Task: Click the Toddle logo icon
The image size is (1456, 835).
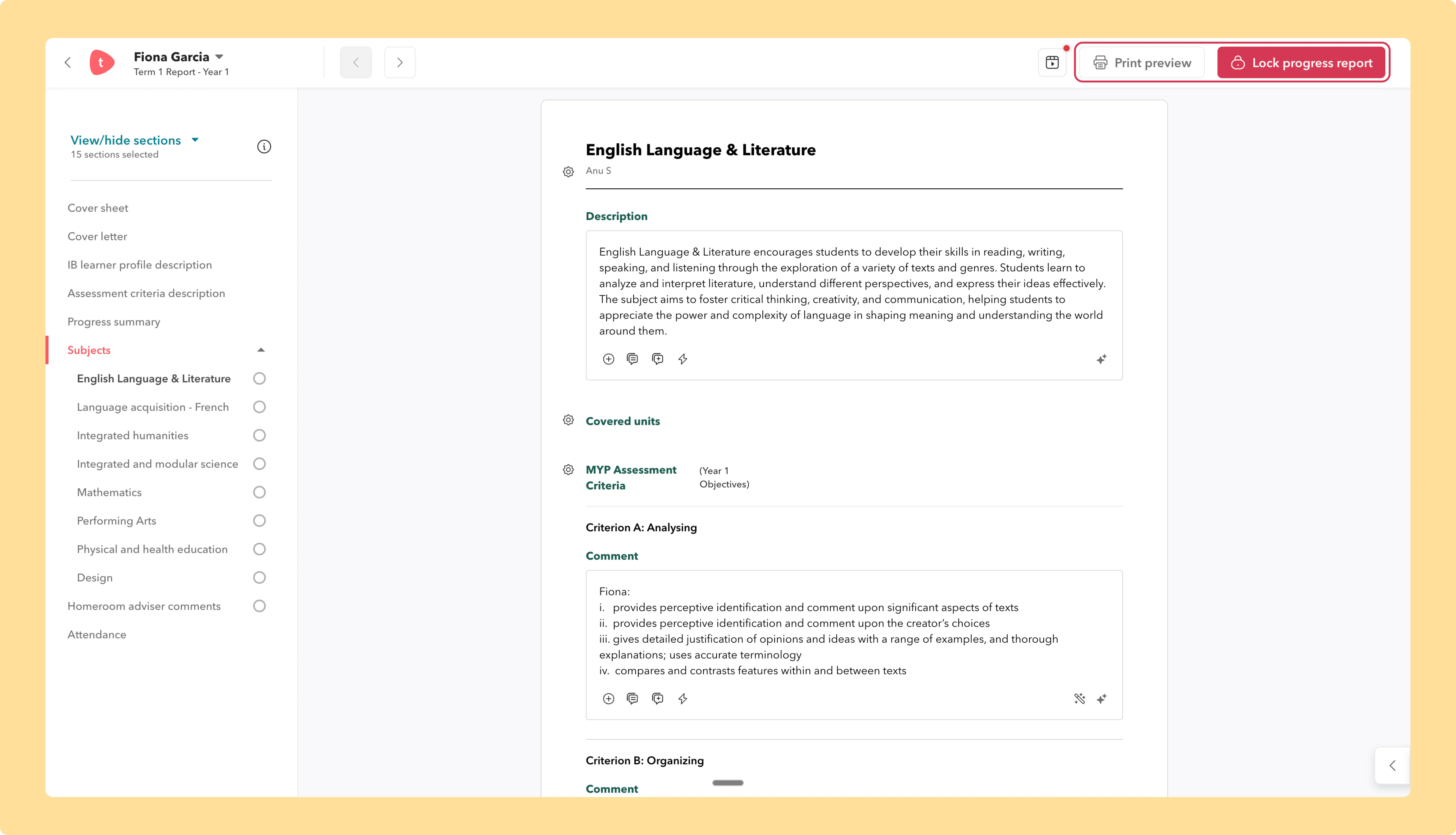Action: coord(102,63)
